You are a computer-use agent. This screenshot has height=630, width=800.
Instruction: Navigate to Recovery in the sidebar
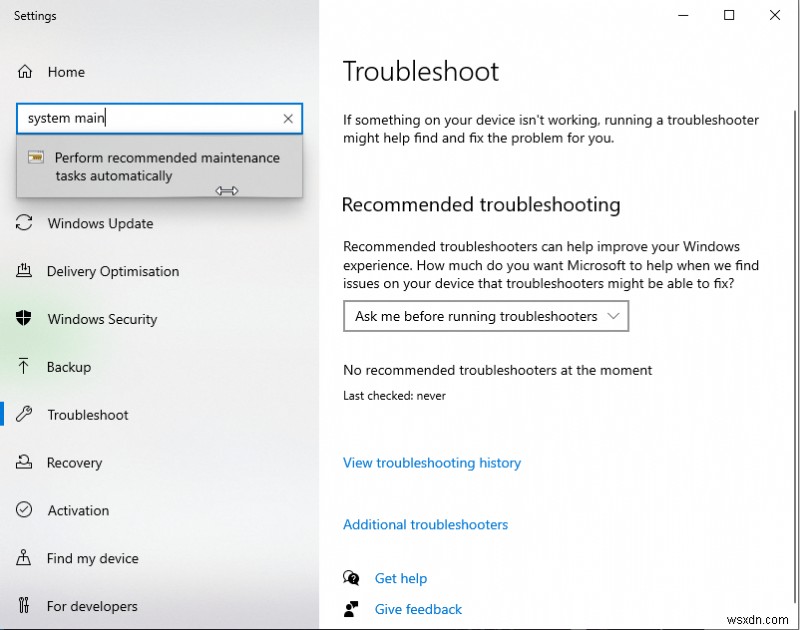tap(75, 463)
